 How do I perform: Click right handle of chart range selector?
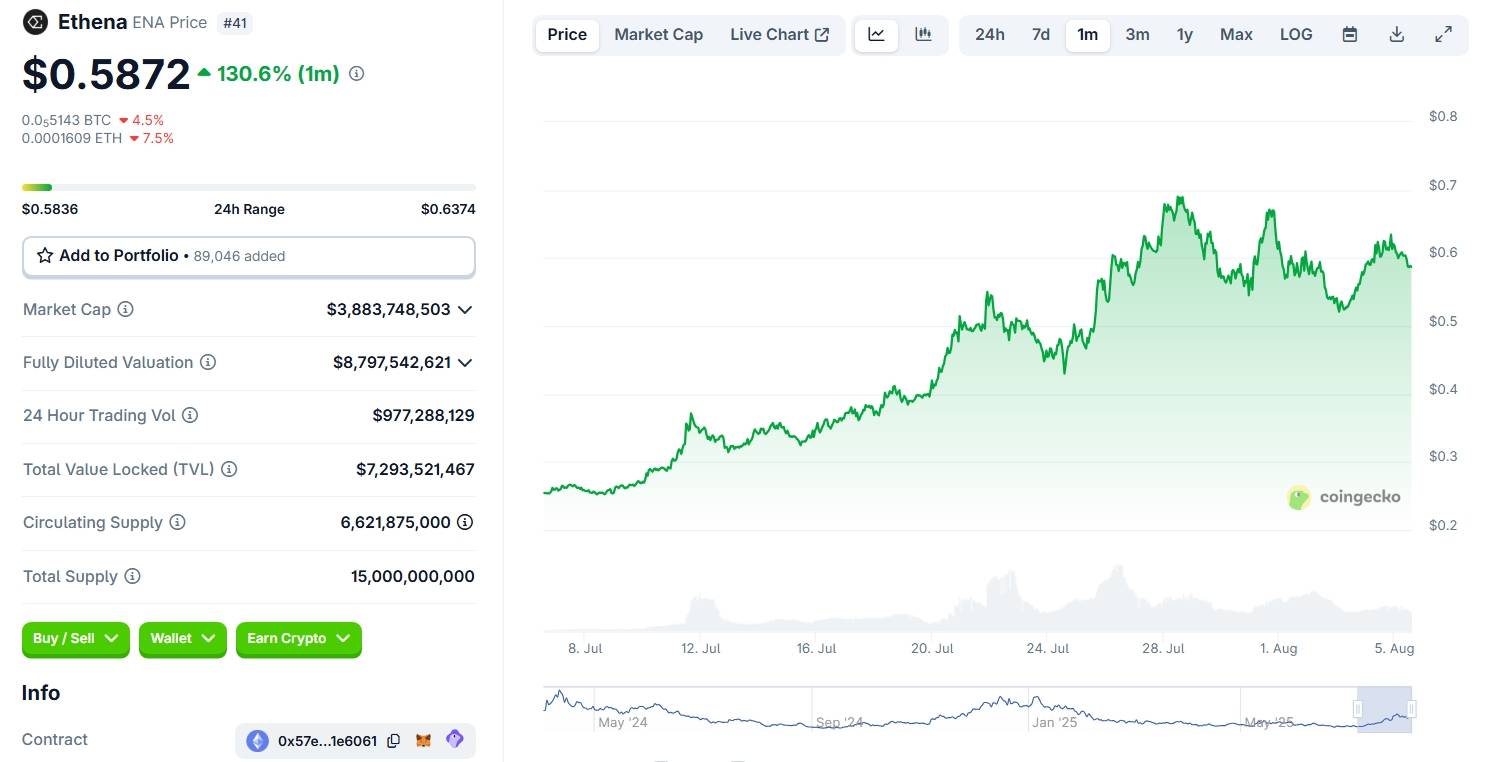point(1411,709)
